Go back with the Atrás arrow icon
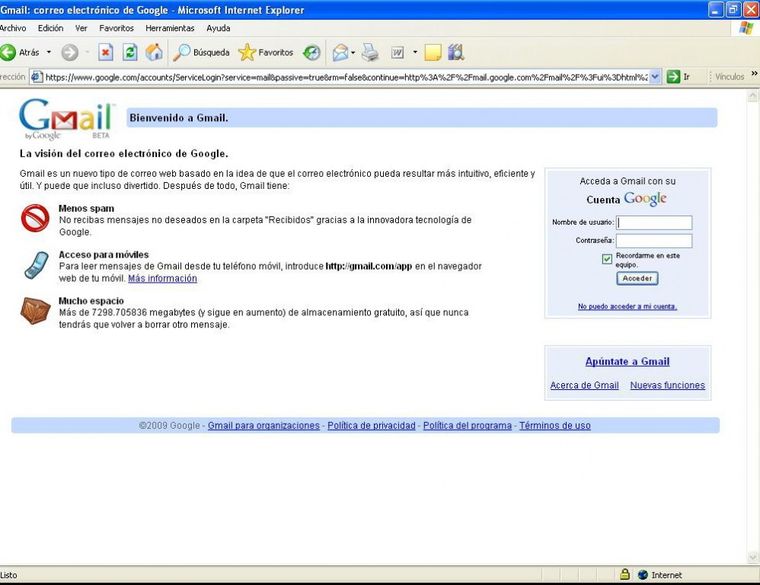Screen dimensions: 760x585 click(x=8, y=52)
